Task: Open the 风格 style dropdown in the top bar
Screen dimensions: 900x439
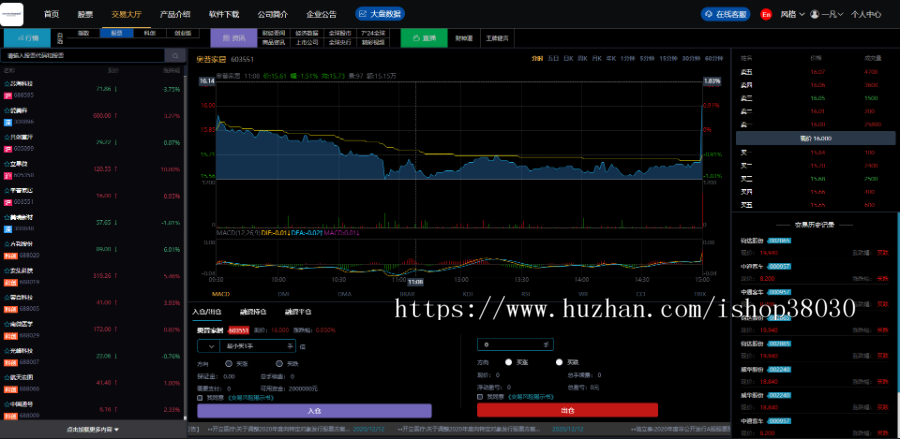Action: [x=792, y=14]
